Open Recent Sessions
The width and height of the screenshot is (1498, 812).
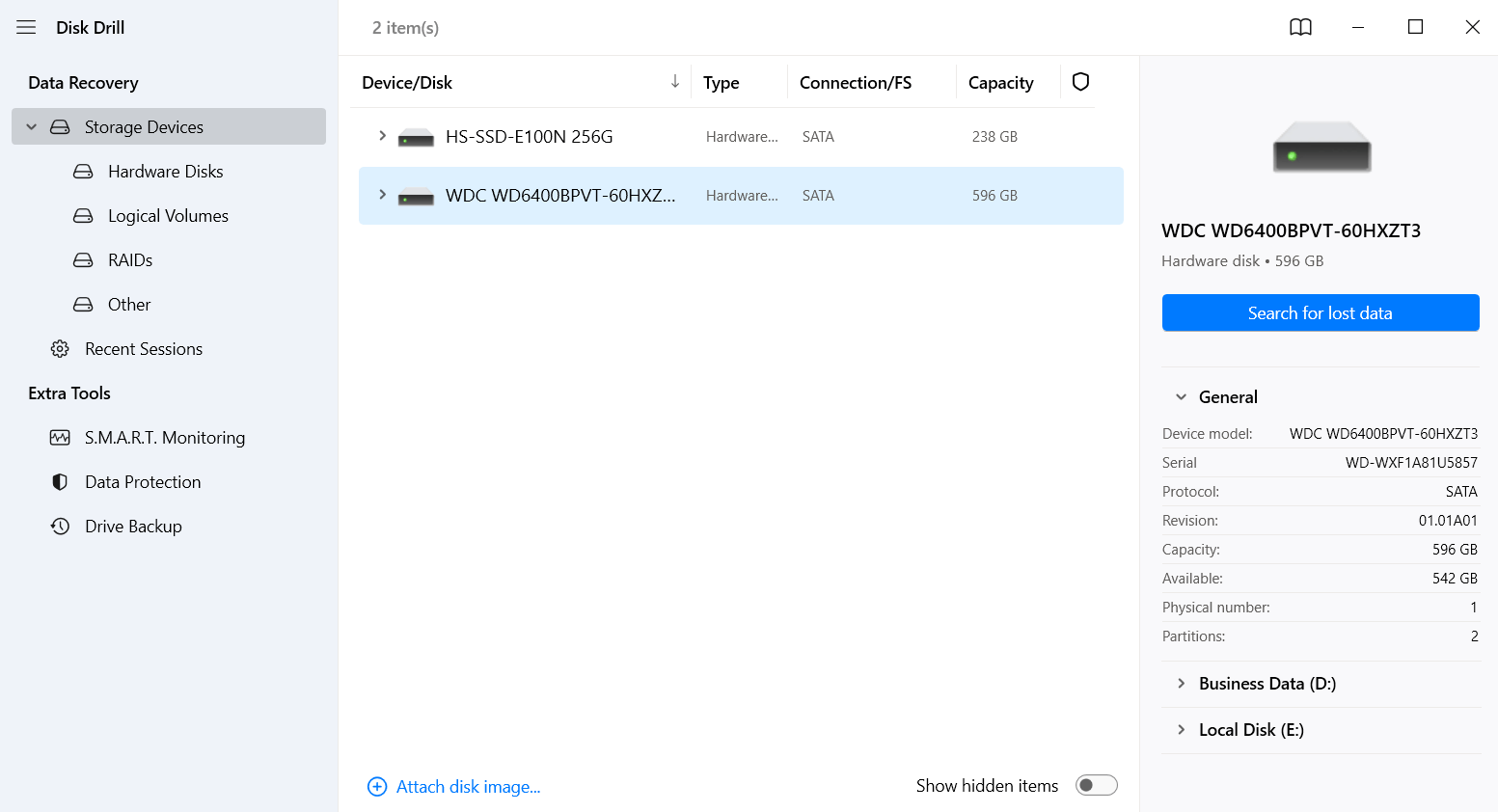click(144, 348)
